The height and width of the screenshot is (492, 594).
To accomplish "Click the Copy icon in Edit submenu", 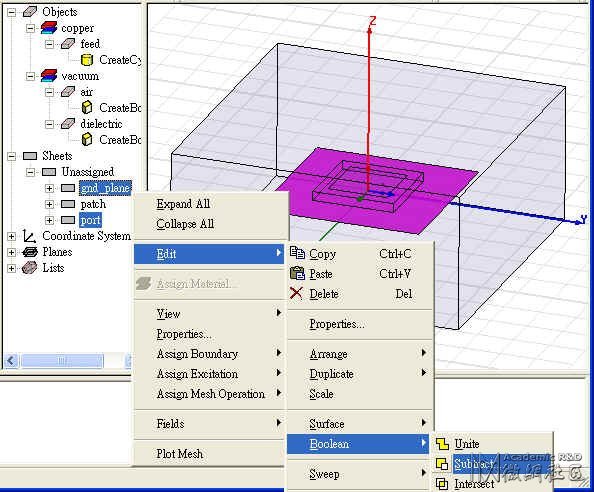I will point(297,253).
